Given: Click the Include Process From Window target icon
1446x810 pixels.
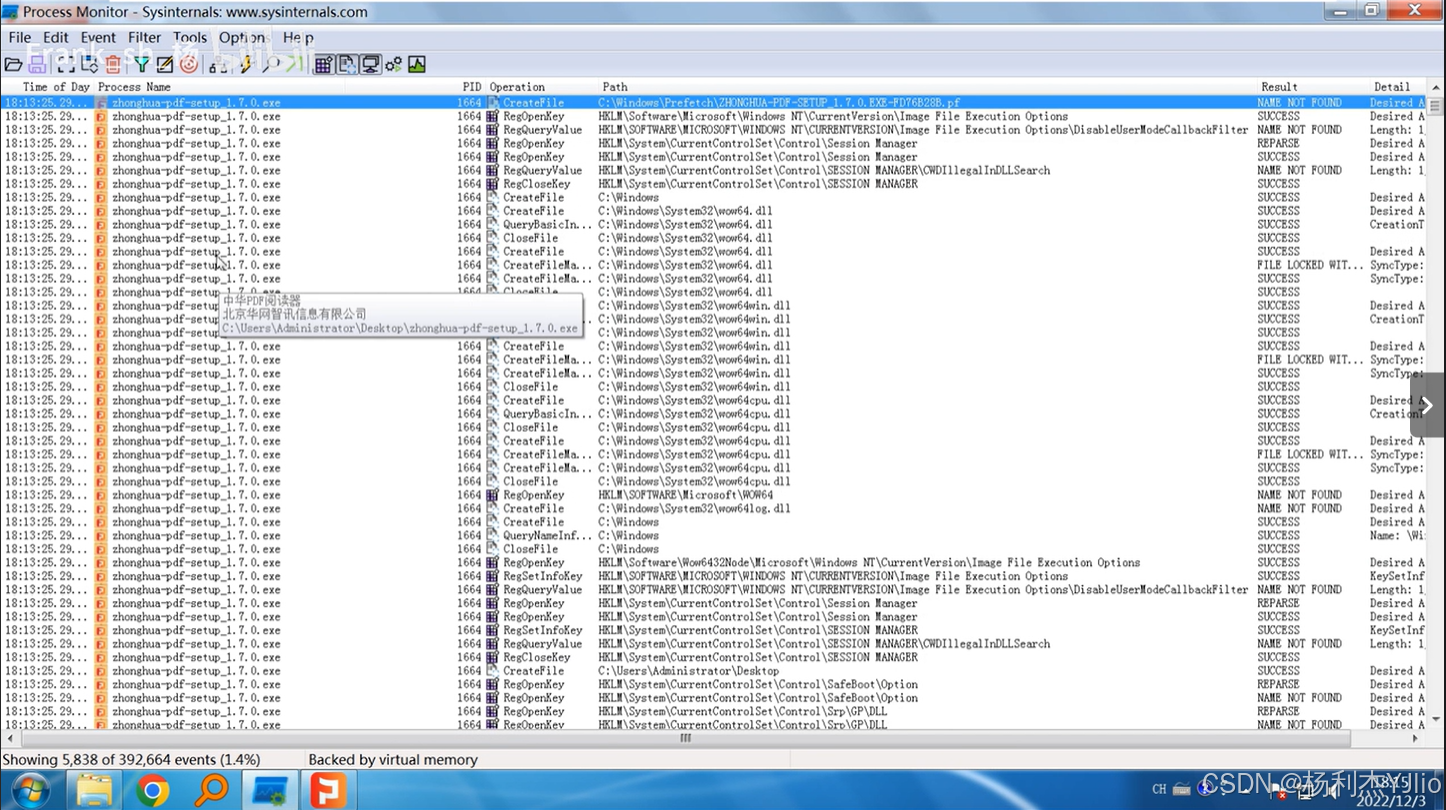Looking at the screenshot, I should [189, 64].
